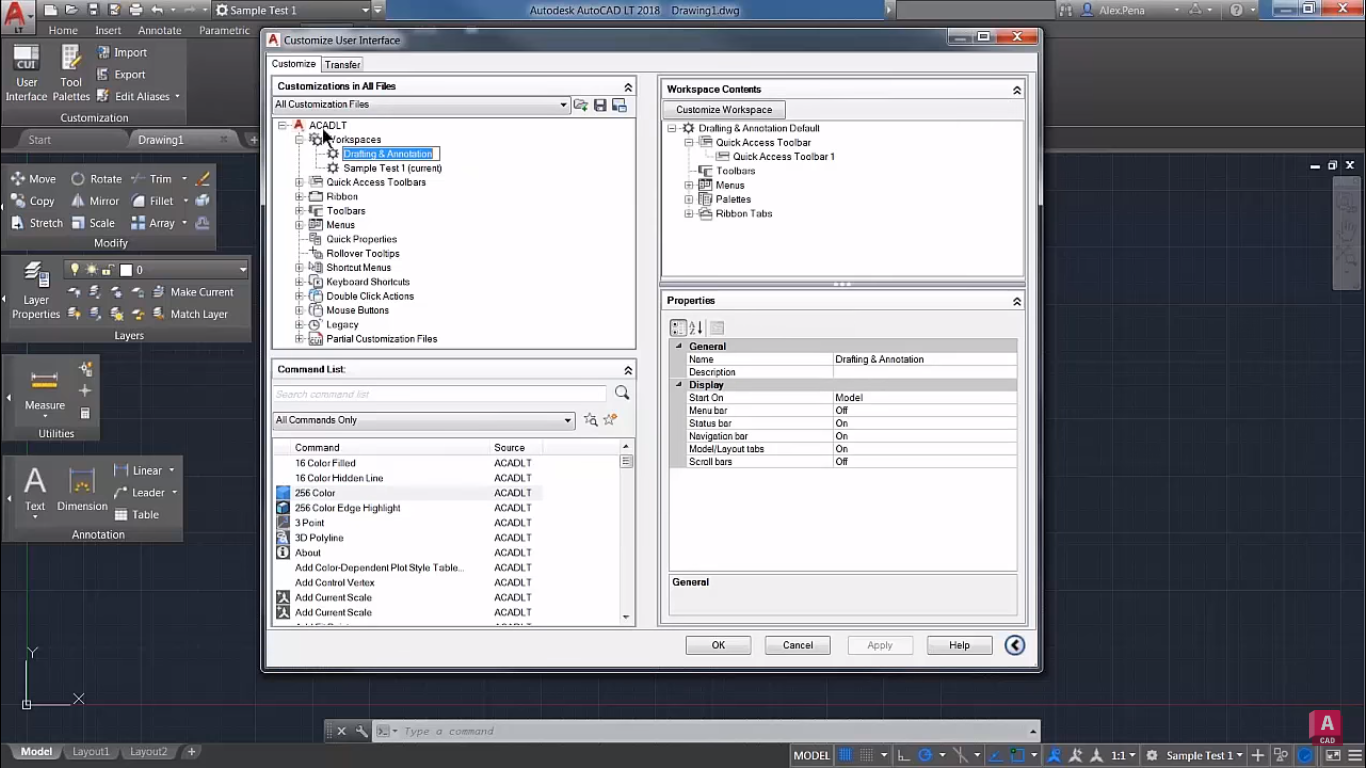
Task: Click the Cancel button
Action: 798,645
